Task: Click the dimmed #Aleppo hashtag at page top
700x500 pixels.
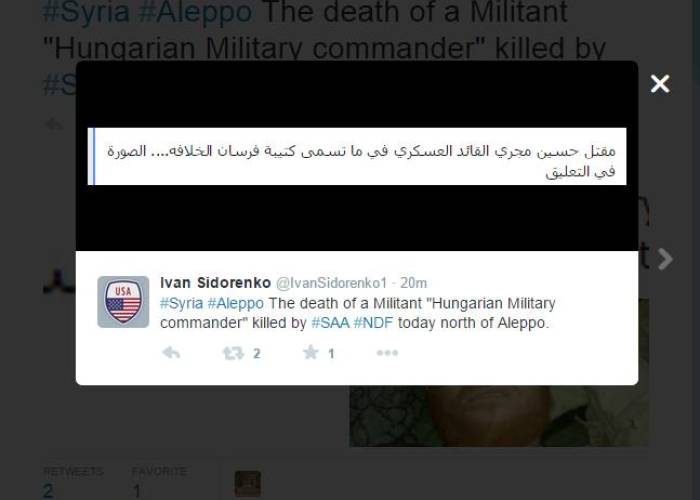Action: (x=196, y=12)
